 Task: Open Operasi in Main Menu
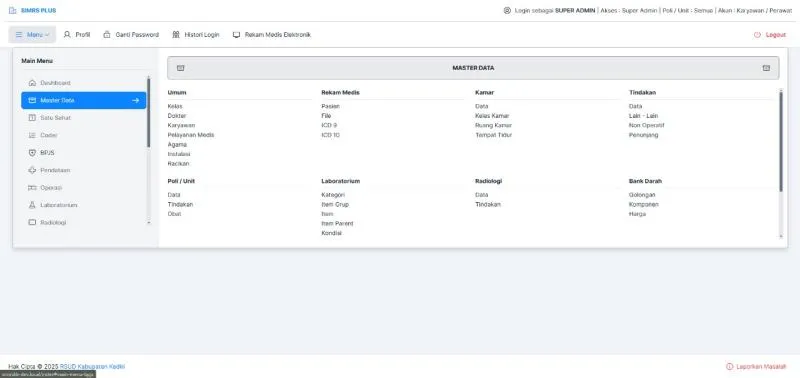coord(84,188)
